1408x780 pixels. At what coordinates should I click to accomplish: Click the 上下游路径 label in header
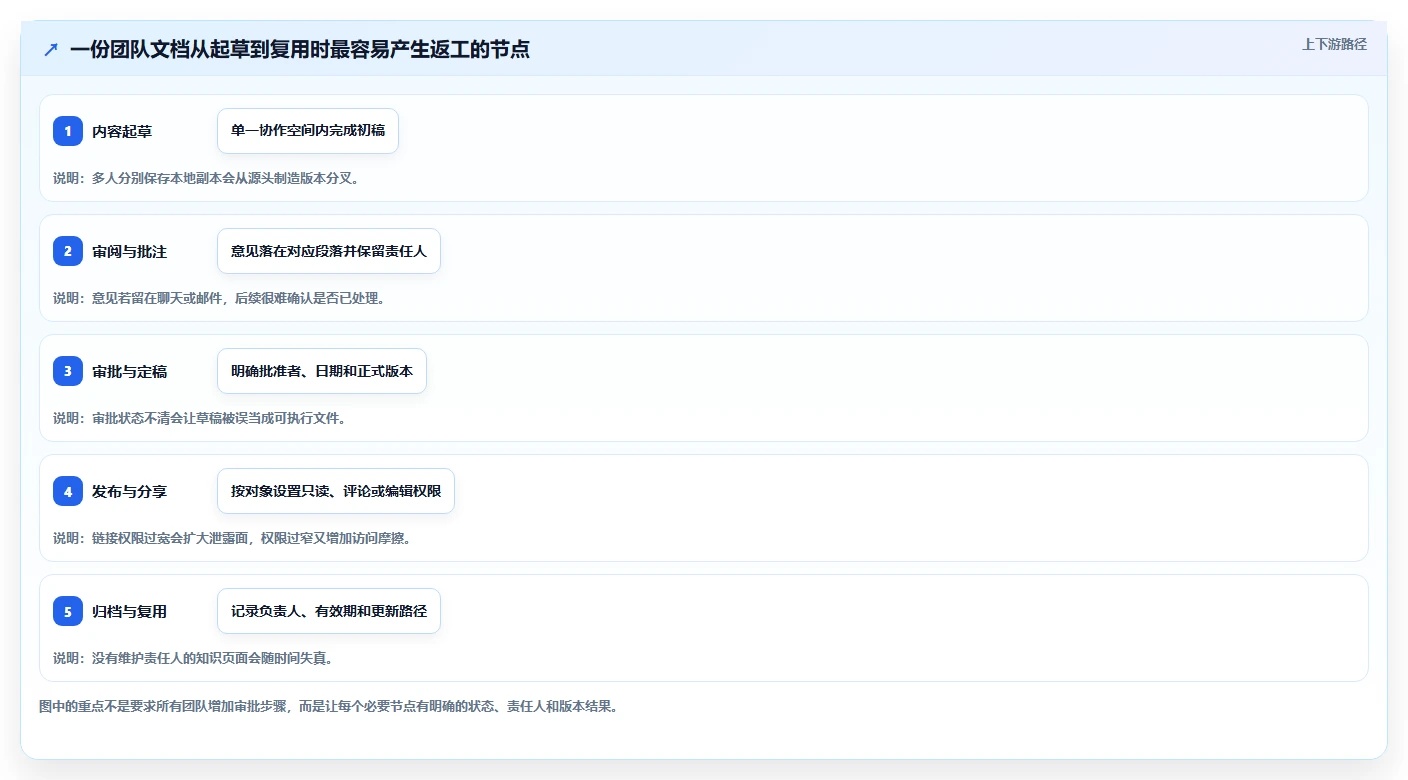pyautogui.click(x=1334, y=44)
